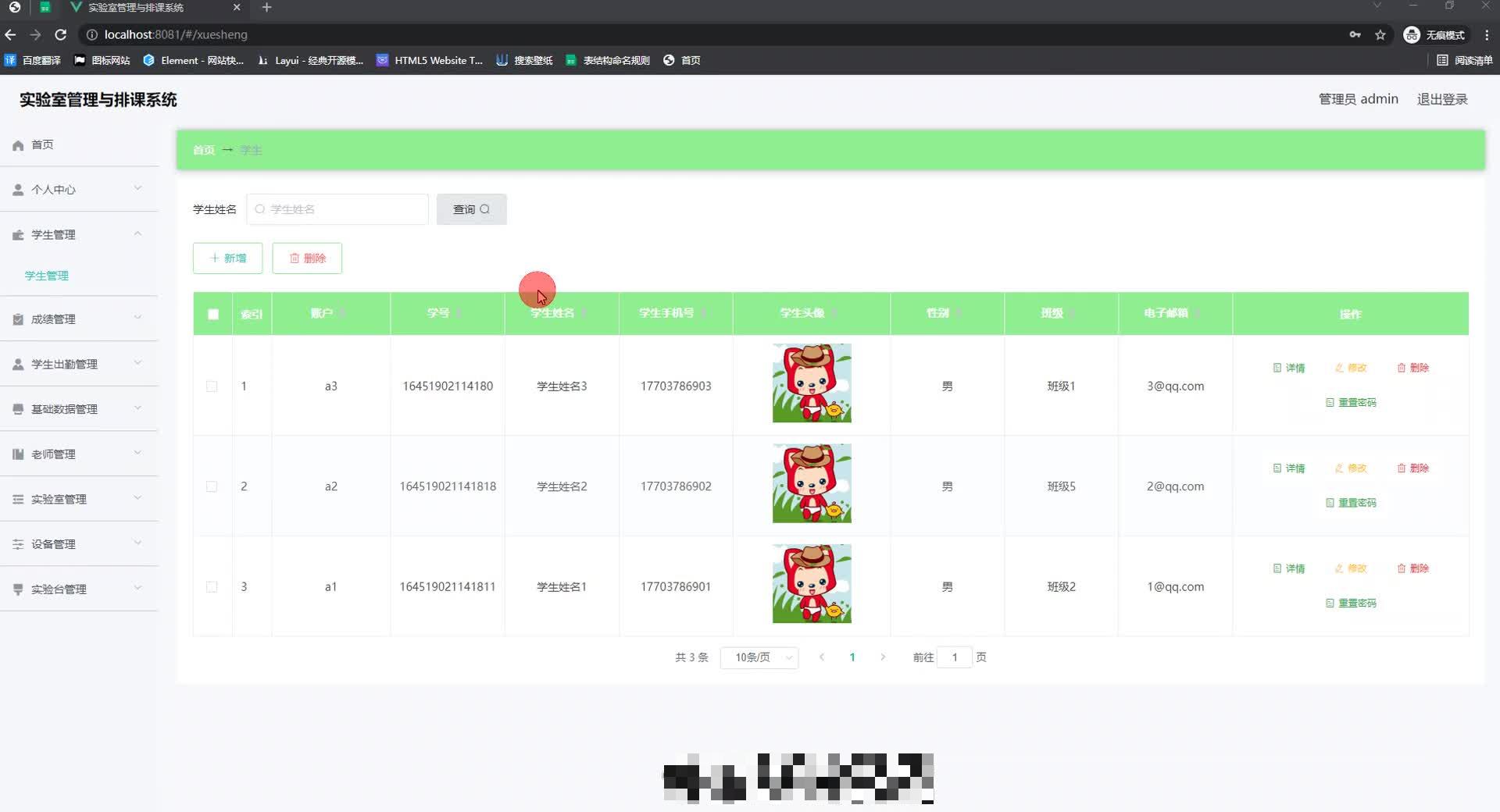Viewport: 1500px width, 812px height.
Task: Click 修改 for 学生姓名2
Action: pyautogui.click(x=1351, y=468)
